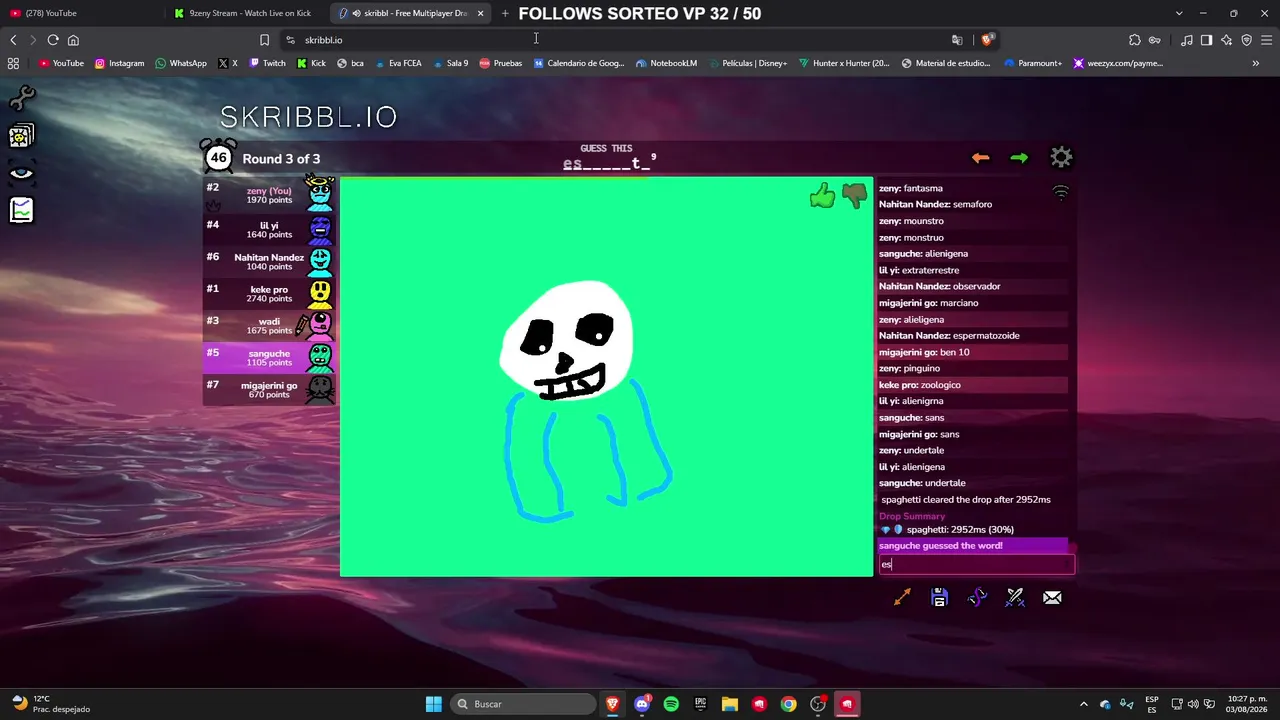Open the envelope mail icon
1280x720 pixels.
[1052, 597]
